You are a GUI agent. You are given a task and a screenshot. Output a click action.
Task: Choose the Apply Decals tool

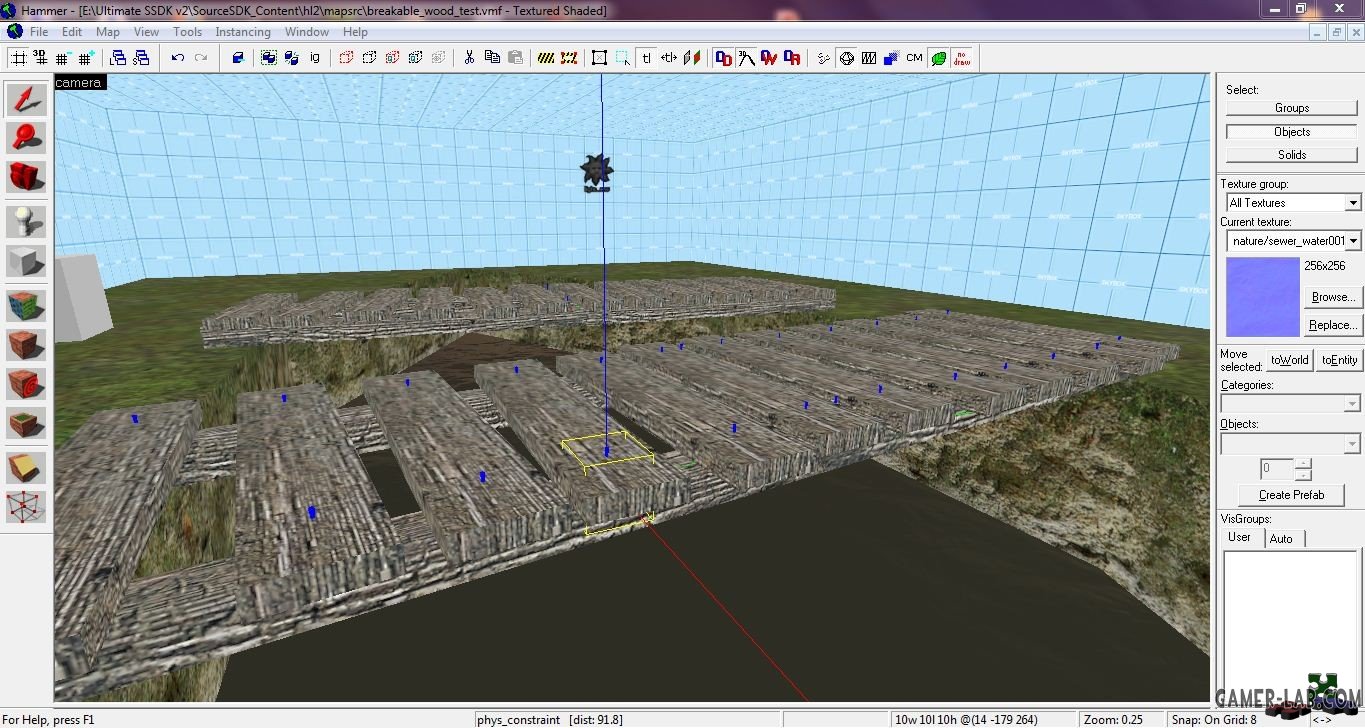(x=26, y=384)
